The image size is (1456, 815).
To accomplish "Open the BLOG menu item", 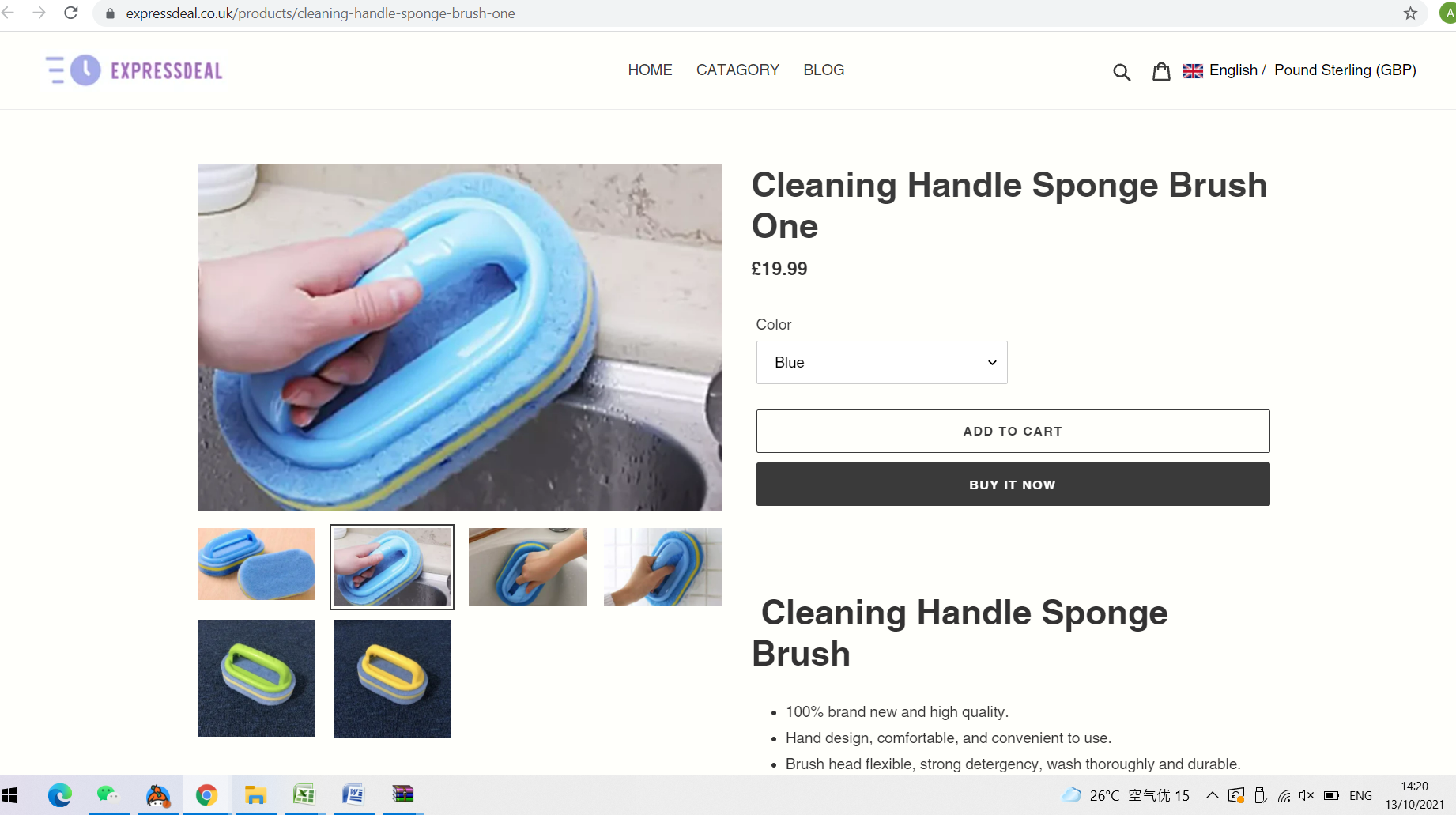I will (x=824, y=70).
